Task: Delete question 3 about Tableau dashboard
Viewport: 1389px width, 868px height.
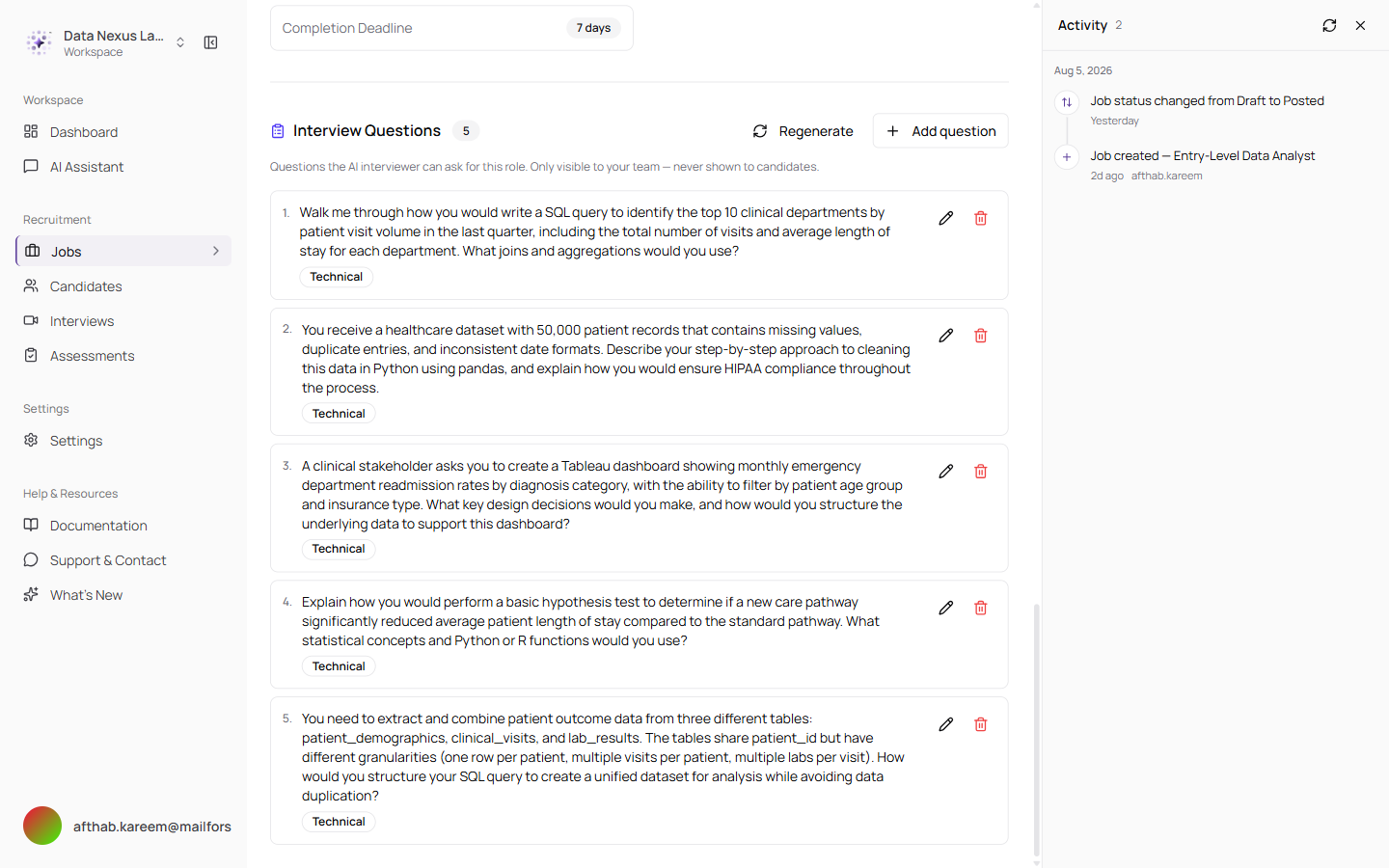Action: (981, 472)
